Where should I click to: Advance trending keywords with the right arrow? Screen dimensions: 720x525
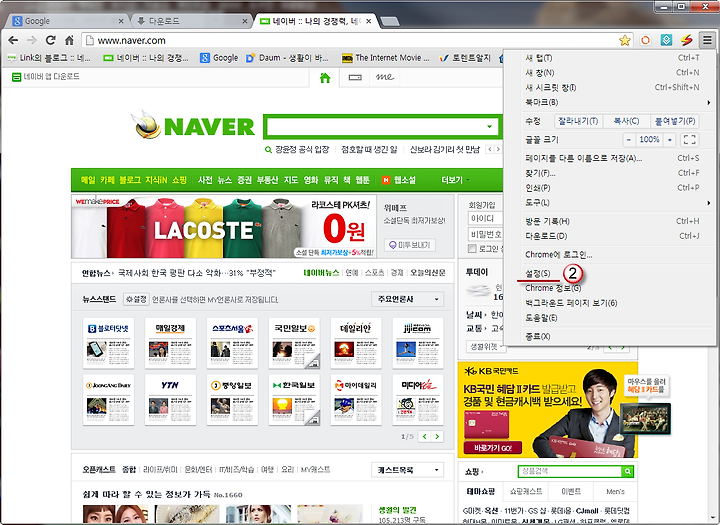tap(498, 150)
